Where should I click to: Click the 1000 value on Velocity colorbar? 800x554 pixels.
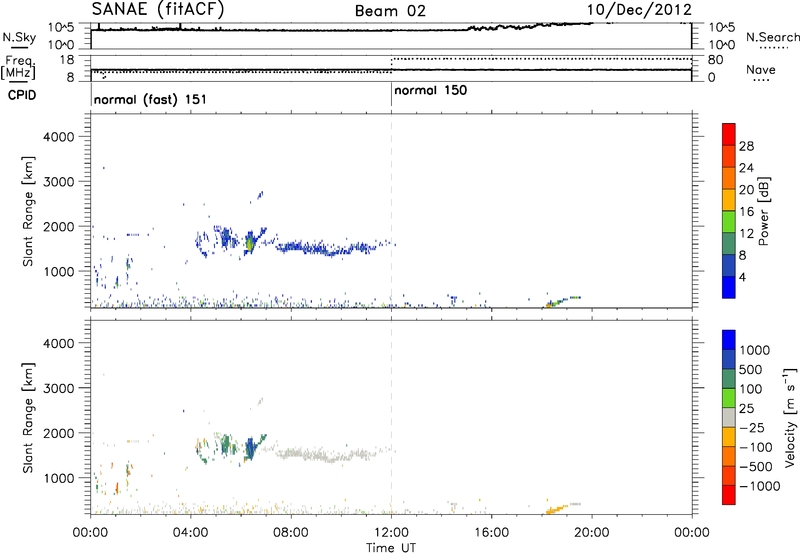coord(755,350)
